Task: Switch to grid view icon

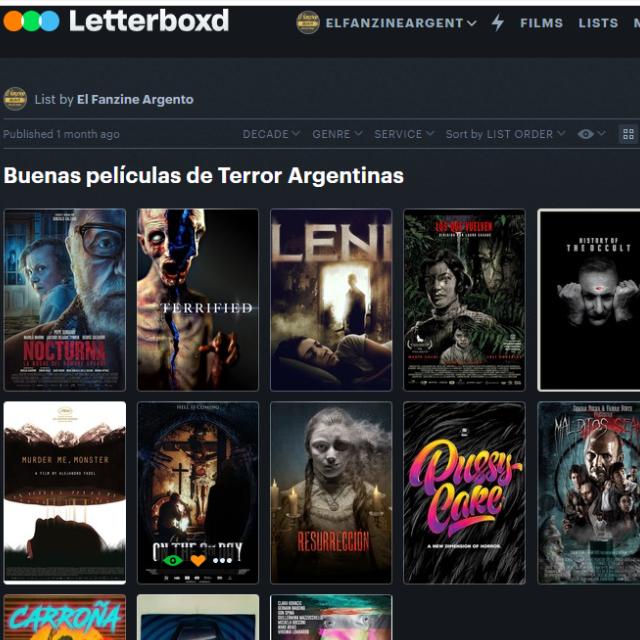Action: click(629, 134)
